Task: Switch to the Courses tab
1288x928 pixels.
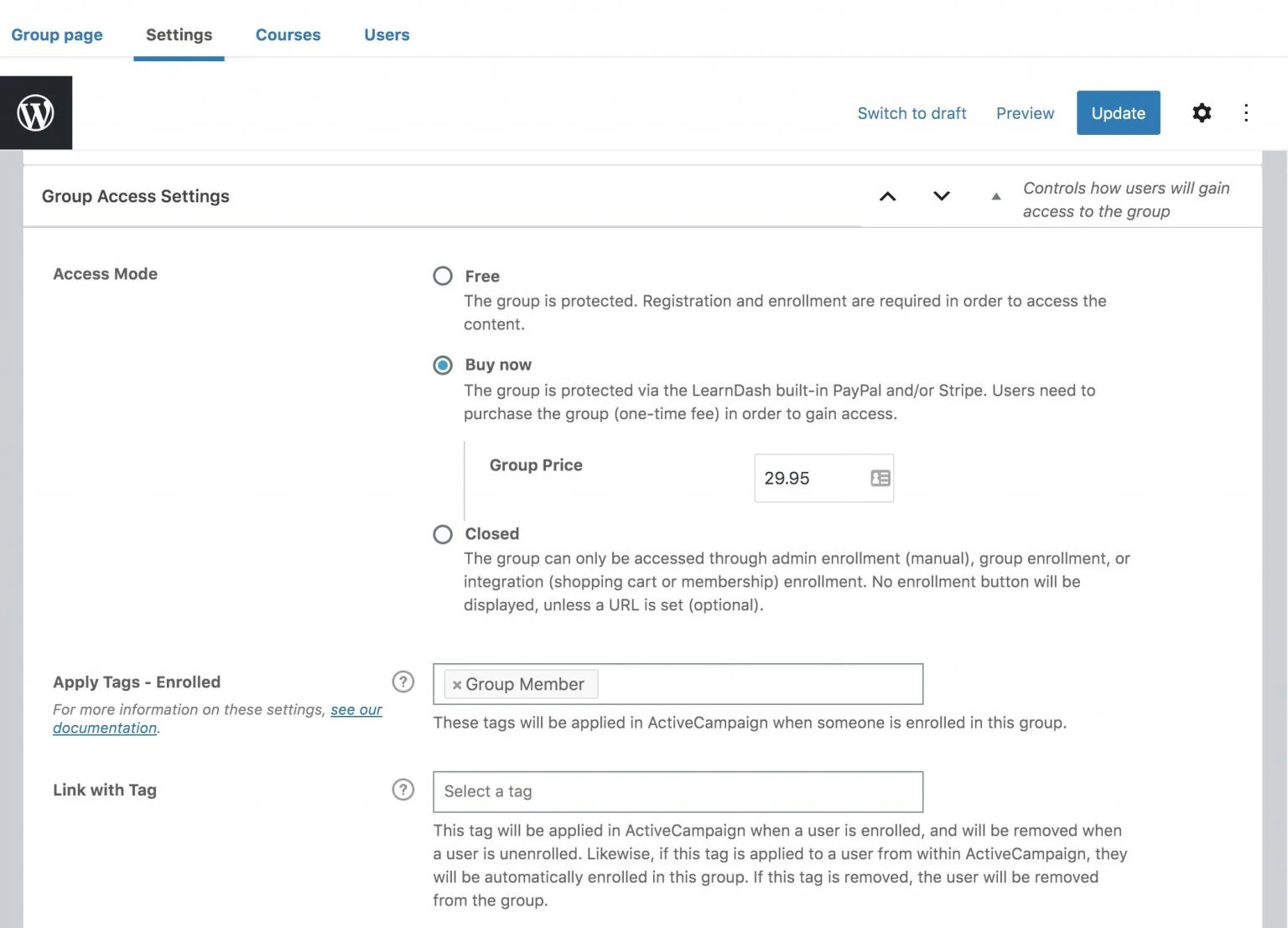Action: point(288,34)
